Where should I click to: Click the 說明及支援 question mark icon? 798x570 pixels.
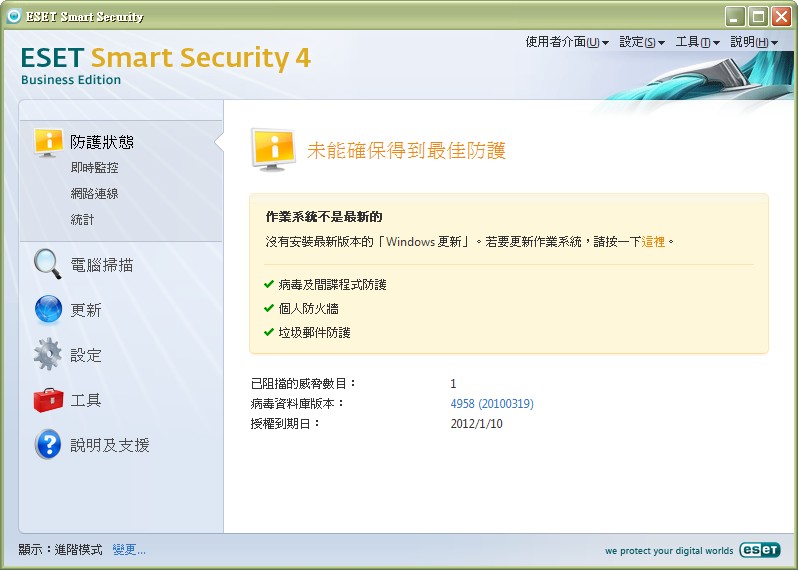[x=48, y=445]
